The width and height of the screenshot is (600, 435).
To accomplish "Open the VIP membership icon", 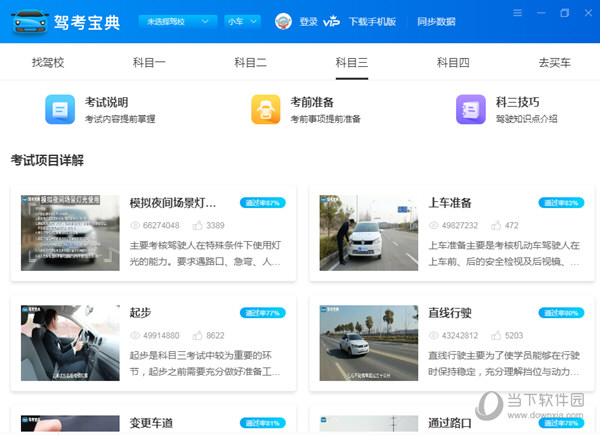I will [x=331, y=21].
